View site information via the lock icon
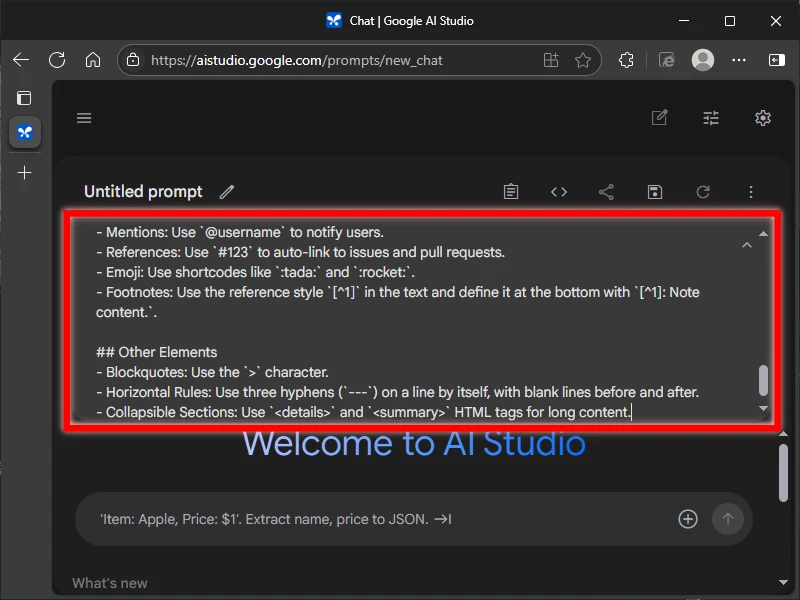The image size is (800, 600). pyautogui.click(x=133, y=60)
